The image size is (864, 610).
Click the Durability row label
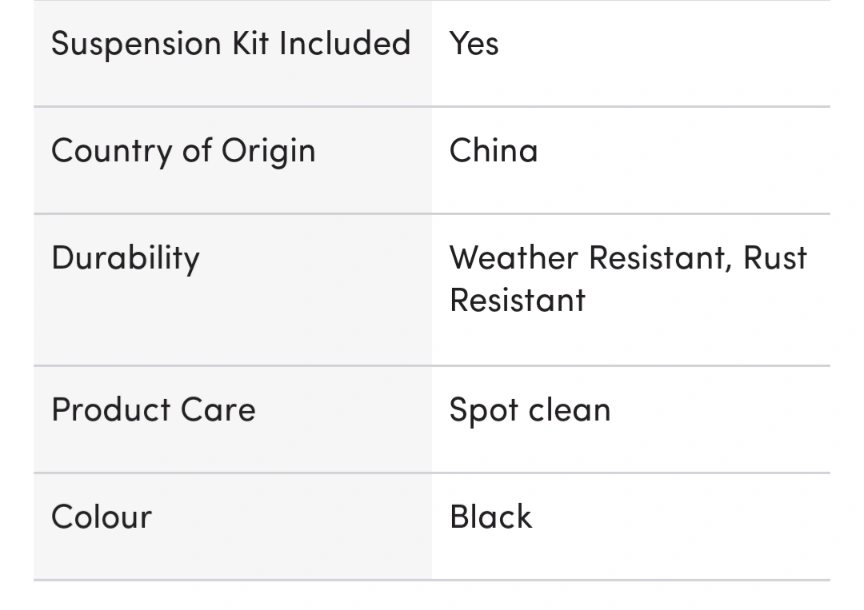pyautogui.click(x=125, y=258)
